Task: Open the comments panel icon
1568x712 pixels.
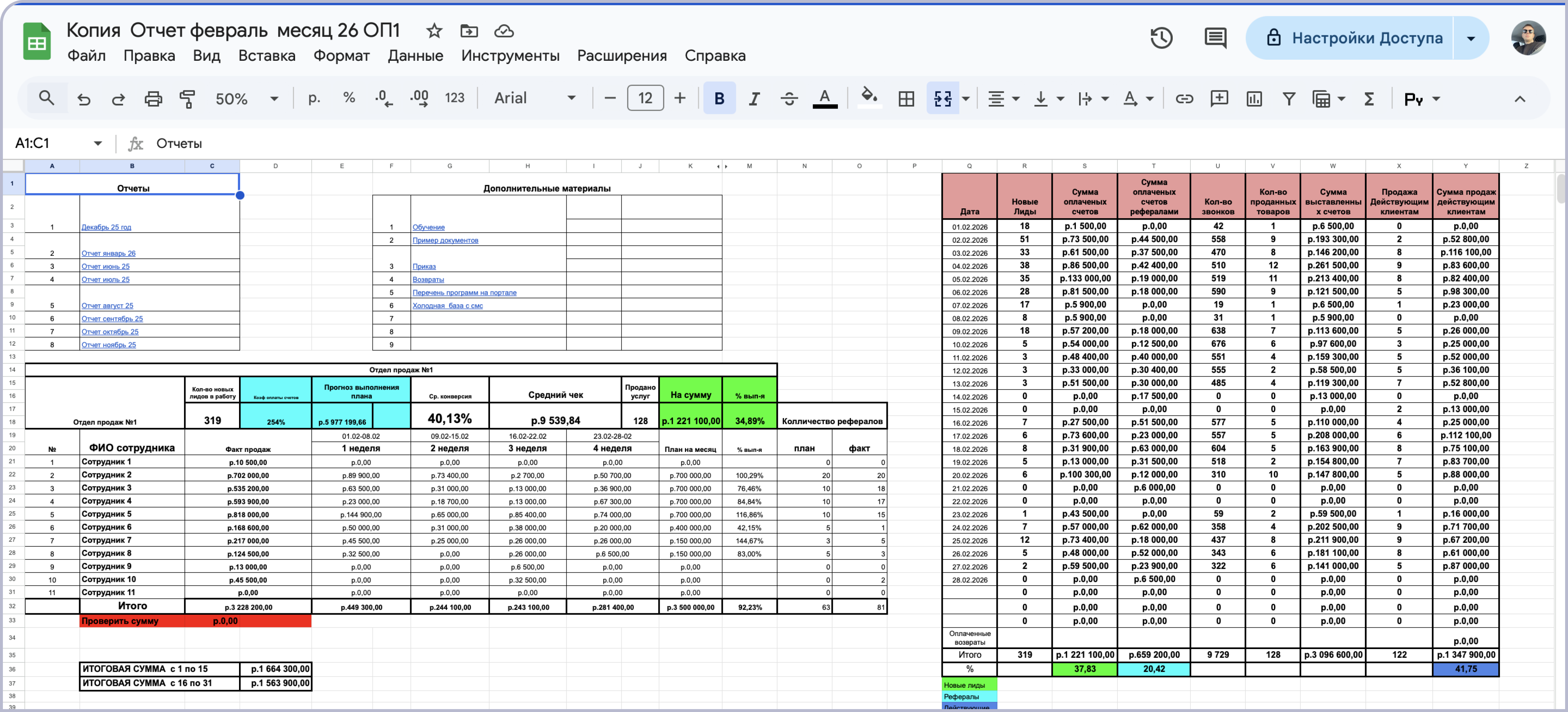Action: [1215, 38]
